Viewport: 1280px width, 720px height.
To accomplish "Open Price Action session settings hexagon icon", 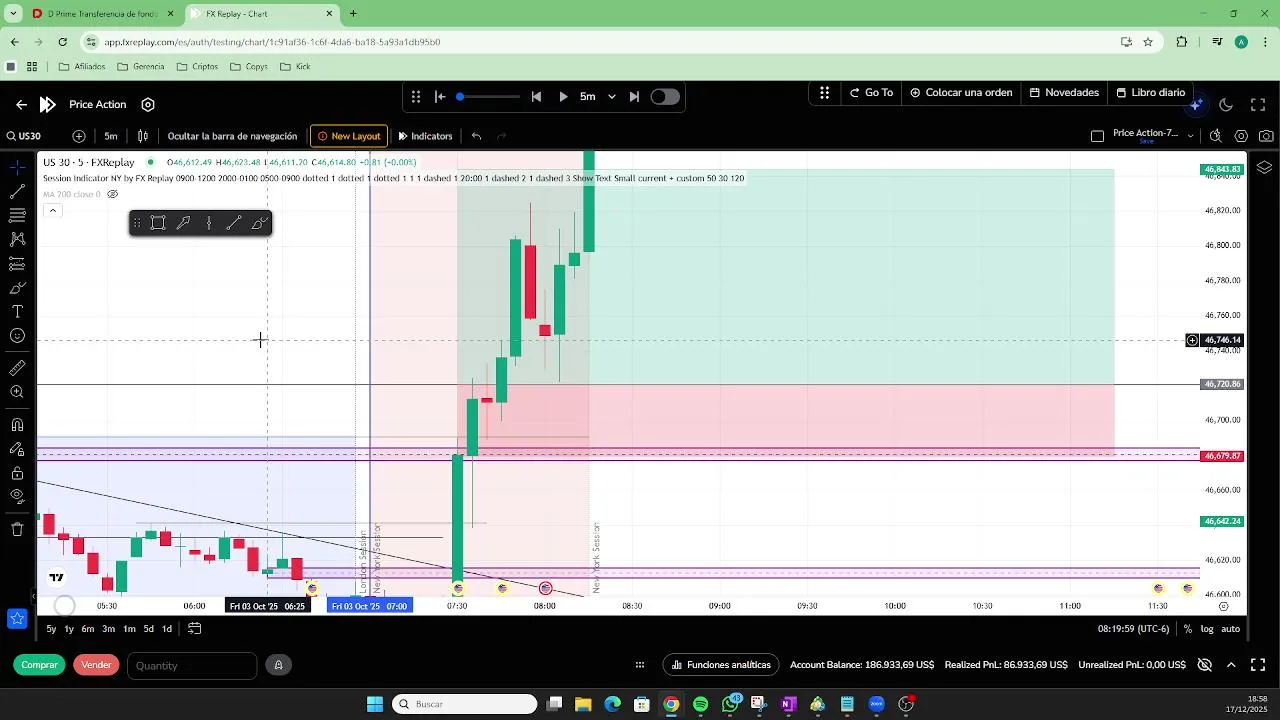I will (x=148, y=104).
